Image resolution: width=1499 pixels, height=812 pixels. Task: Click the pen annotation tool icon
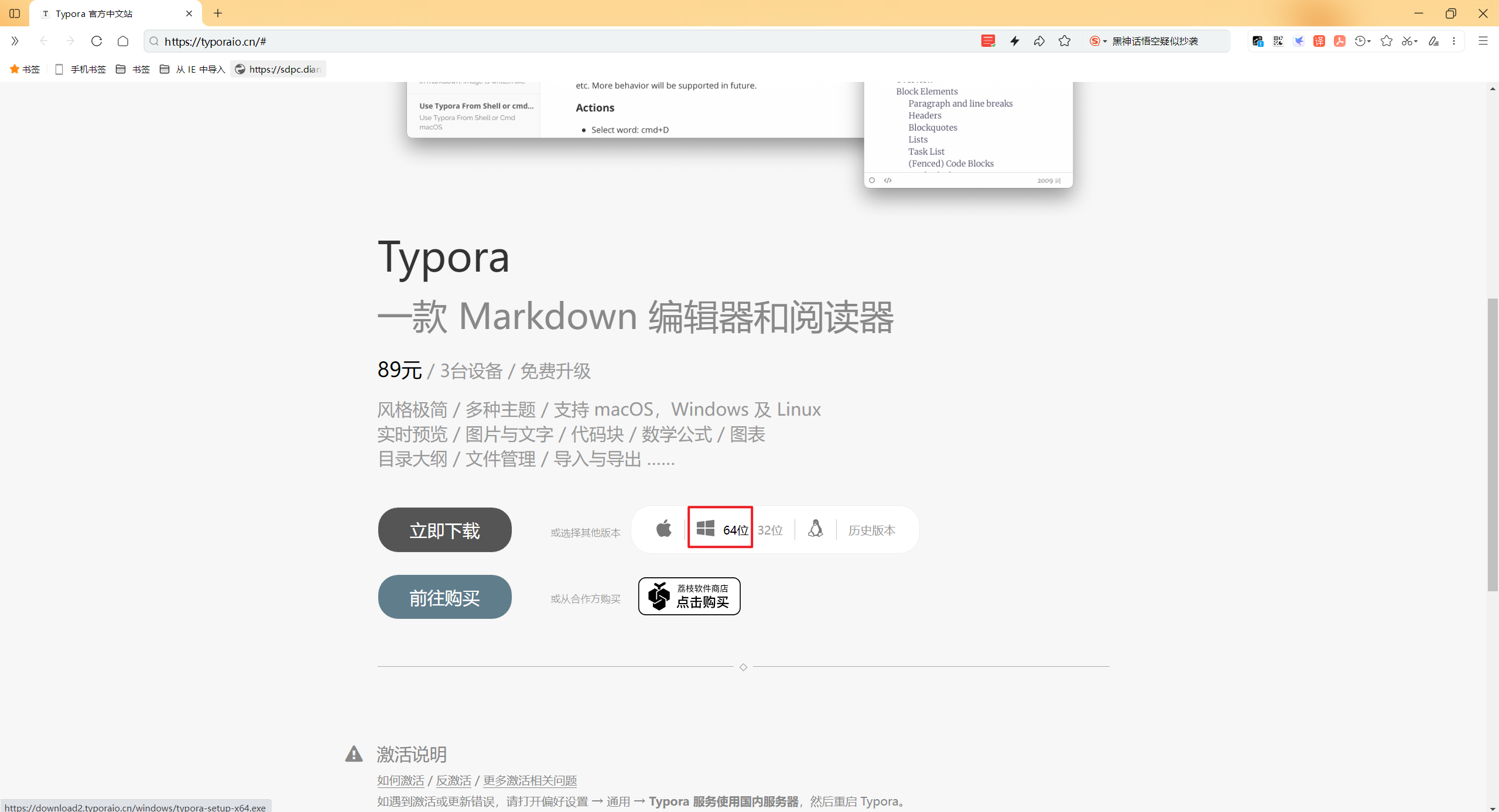point(1433,41)
